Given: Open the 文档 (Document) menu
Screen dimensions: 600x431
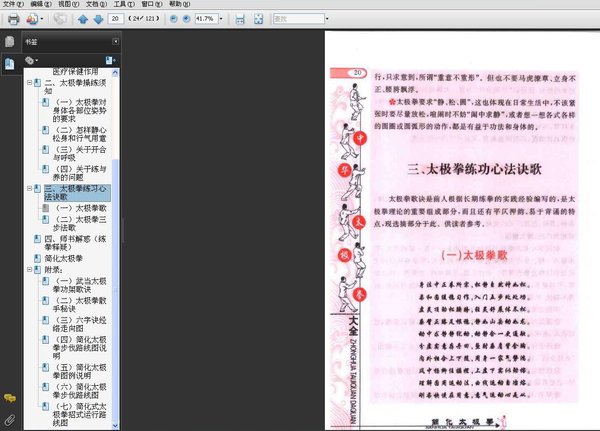Looking at the screenshot, I should click(96, 4).
